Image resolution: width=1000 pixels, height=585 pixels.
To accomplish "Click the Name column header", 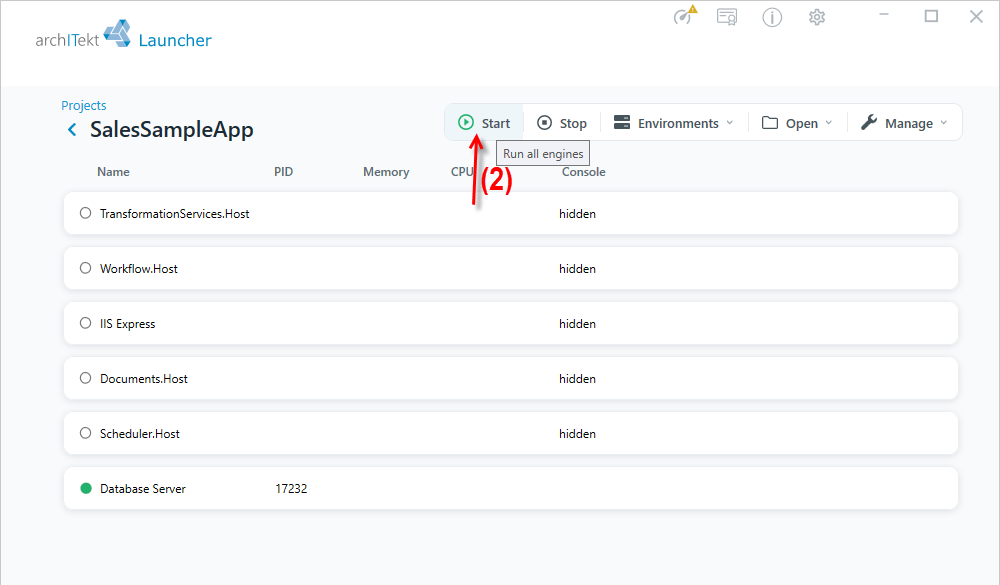I will click(114, 172).
